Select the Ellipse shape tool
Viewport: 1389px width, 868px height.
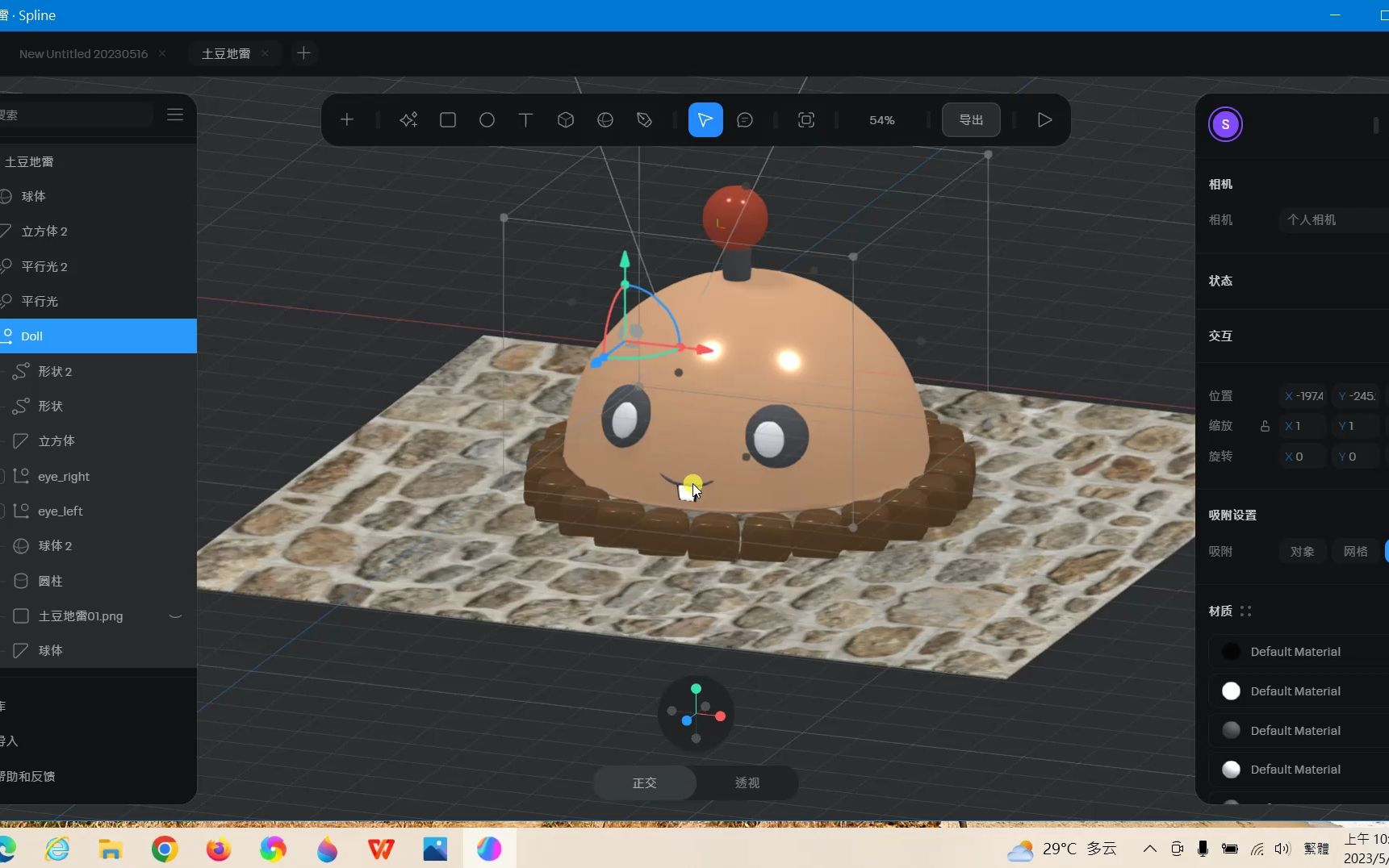tap(487, 120)
